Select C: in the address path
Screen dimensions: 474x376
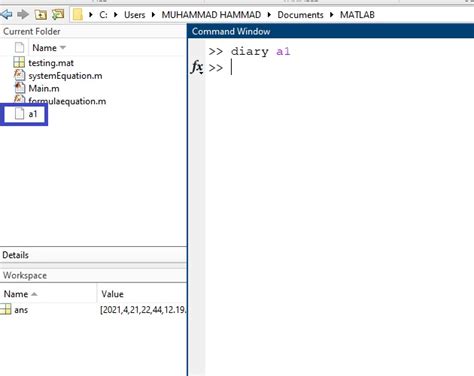click(103, 15)
